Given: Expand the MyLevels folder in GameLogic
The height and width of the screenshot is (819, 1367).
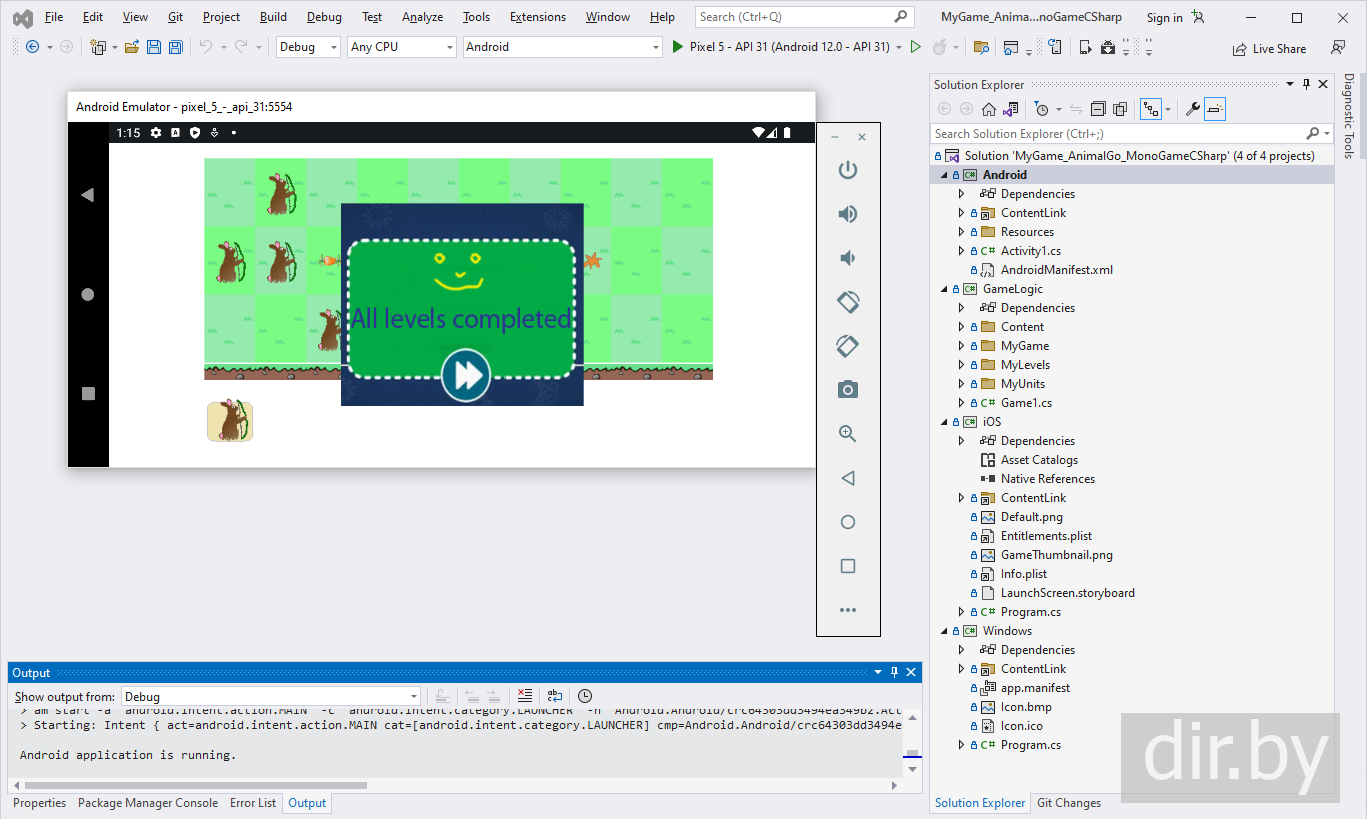Looking at the screenshot, I should (x=962, y=365).
